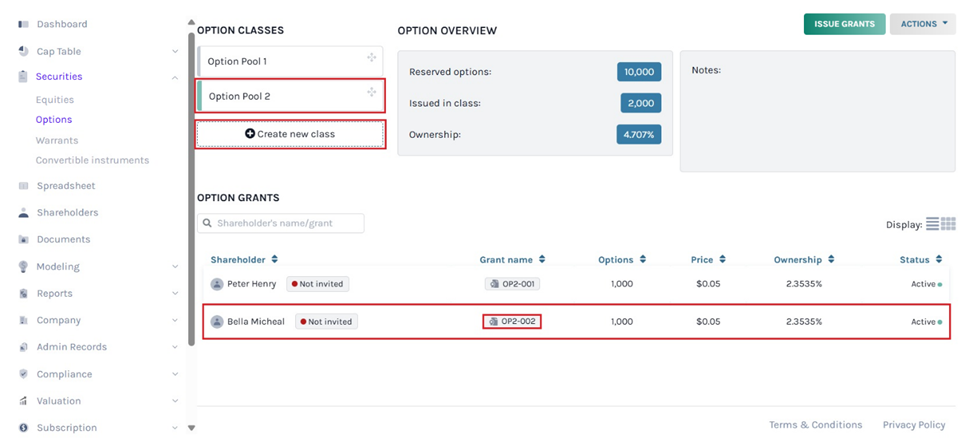Open Convertible instruments submenu item
Screen dimensions: 973x446
[x=92, y=160]
